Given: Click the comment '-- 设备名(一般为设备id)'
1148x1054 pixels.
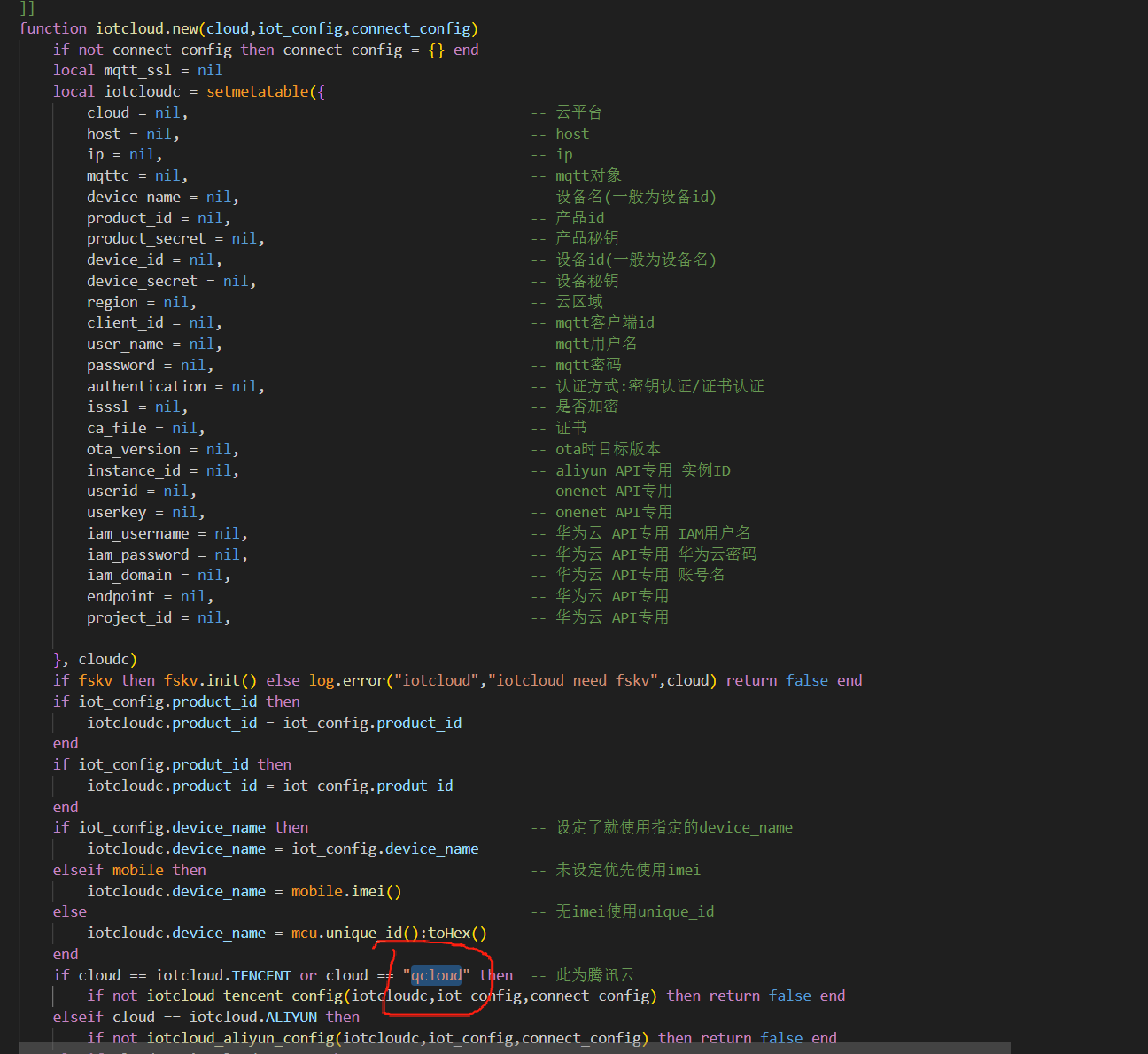Looking at the screenshot, I should tap(624, 197).
